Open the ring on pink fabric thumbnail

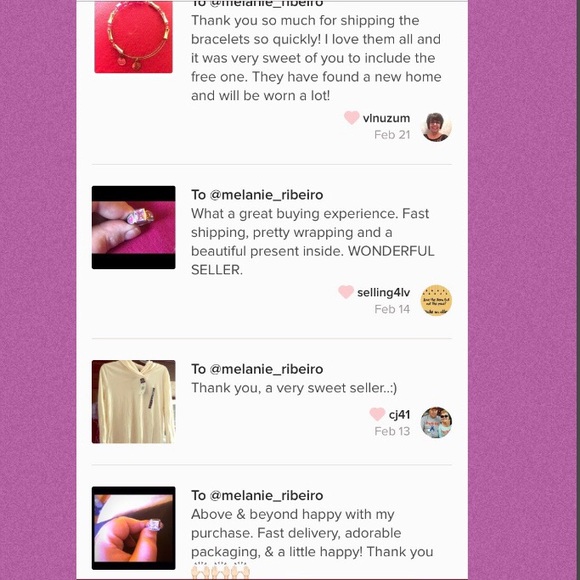tap(134, 227)
